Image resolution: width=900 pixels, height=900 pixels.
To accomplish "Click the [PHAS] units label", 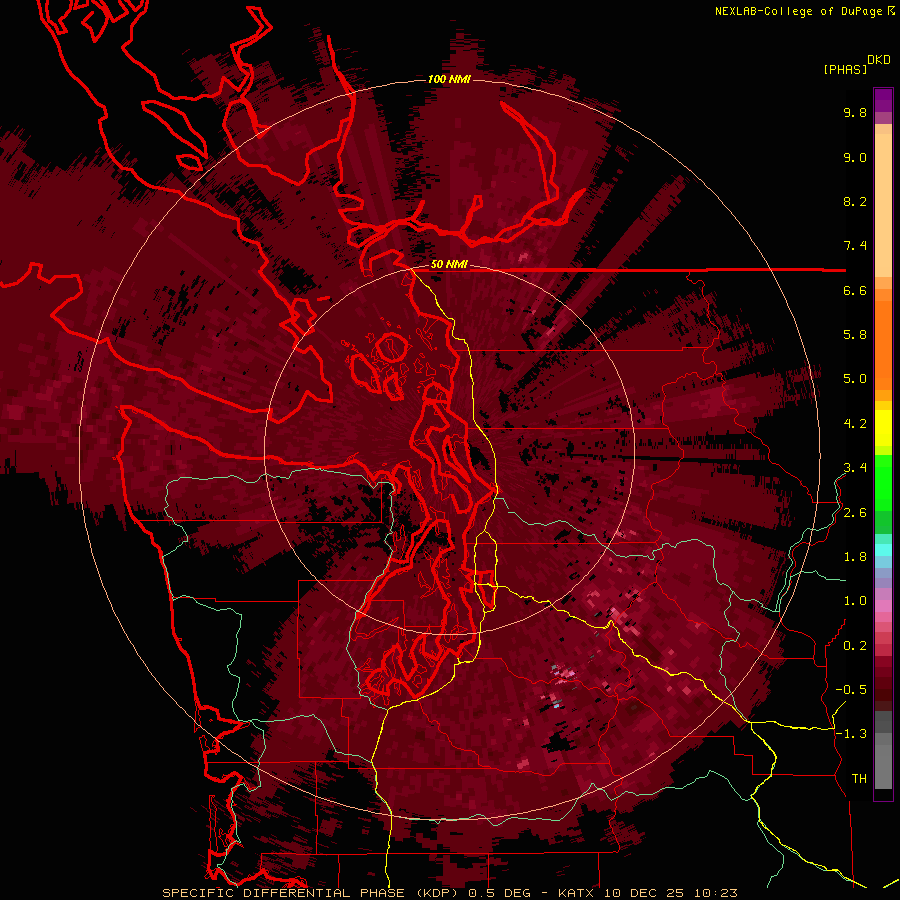I will [x=845, y=69].
